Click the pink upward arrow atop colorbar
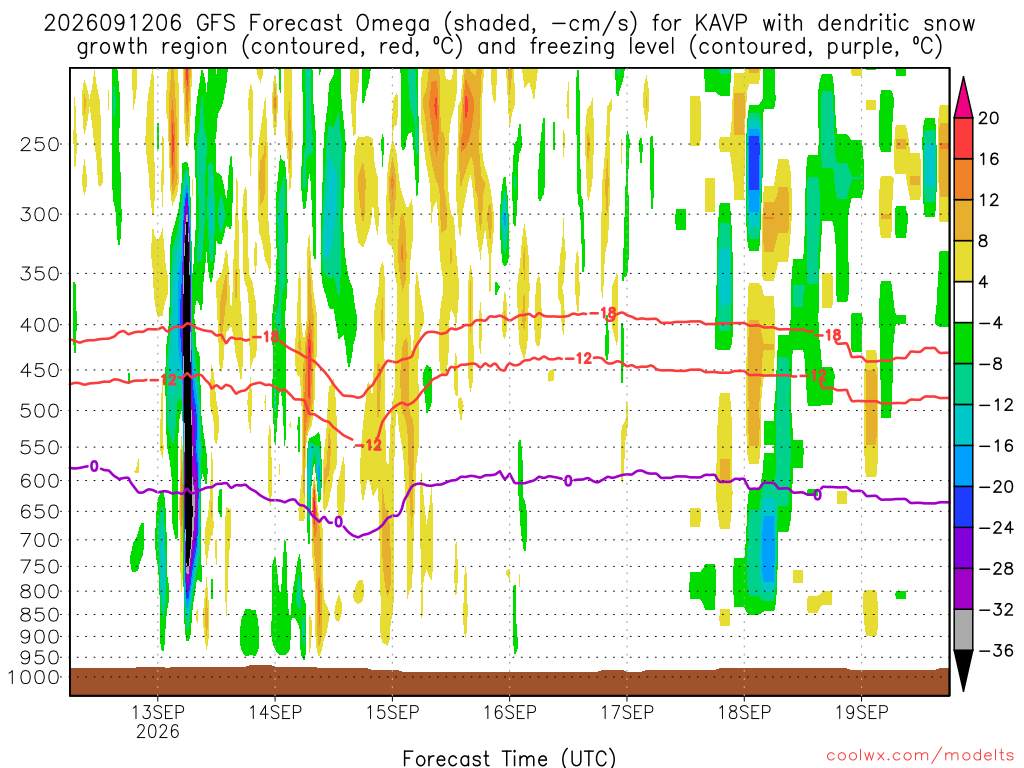The image size is (1024, 768). coord(963,98)
